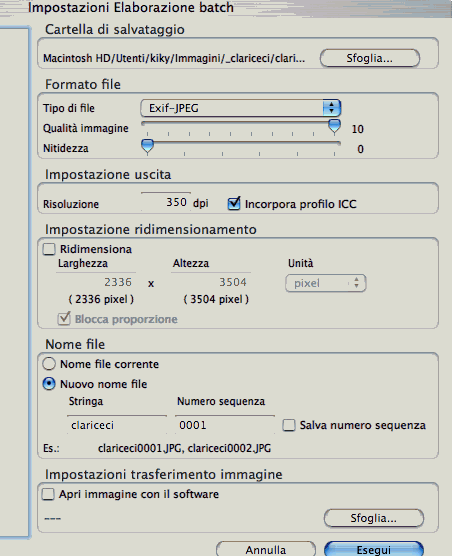Image resolution: width=452 pixels, height=556 pixels.
Task: Select Nome file corrente radio button
Action: click(49, 364)
